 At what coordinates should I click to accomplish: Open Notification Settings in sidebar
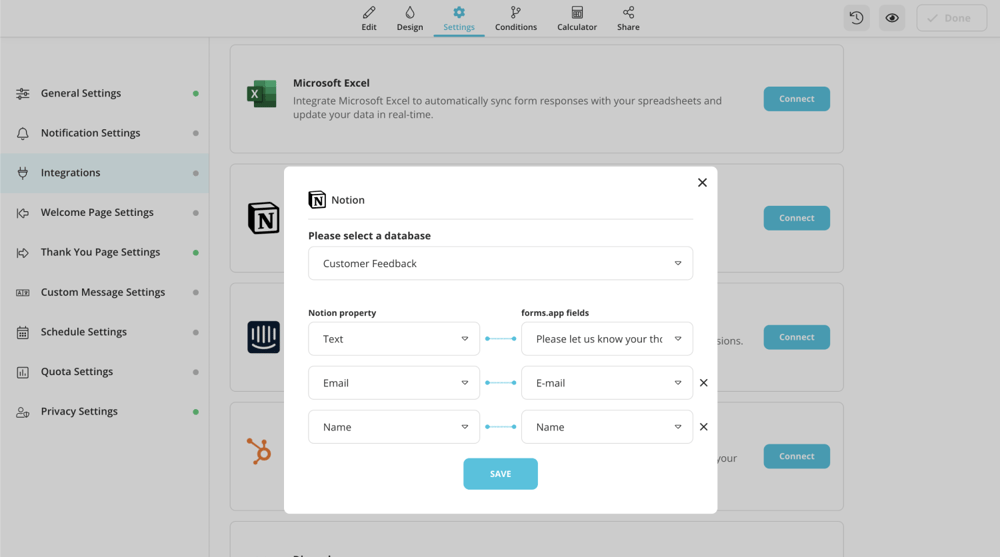[x=90, y=133]
